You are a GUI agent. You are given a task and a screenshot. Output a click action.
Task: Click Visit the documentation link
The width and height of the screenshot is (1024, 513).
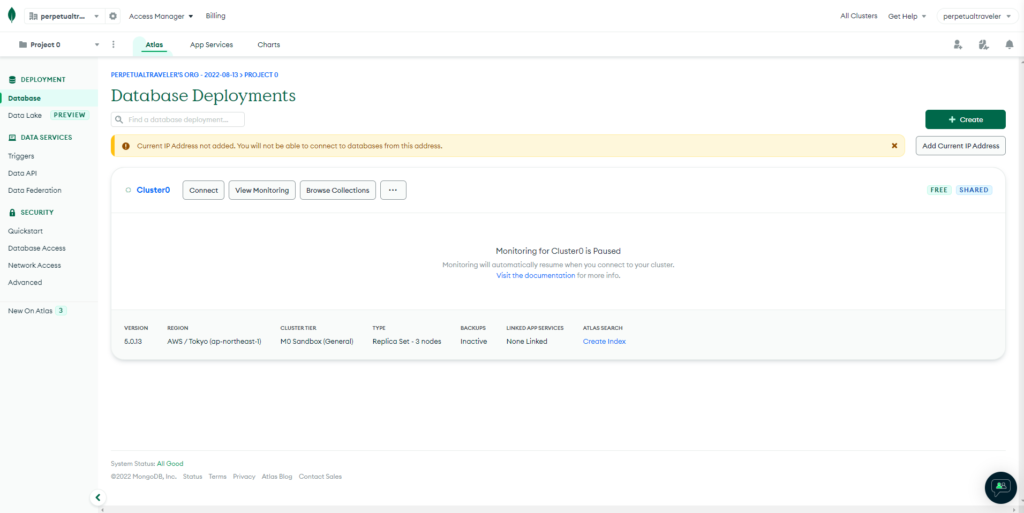pos(536,275)
